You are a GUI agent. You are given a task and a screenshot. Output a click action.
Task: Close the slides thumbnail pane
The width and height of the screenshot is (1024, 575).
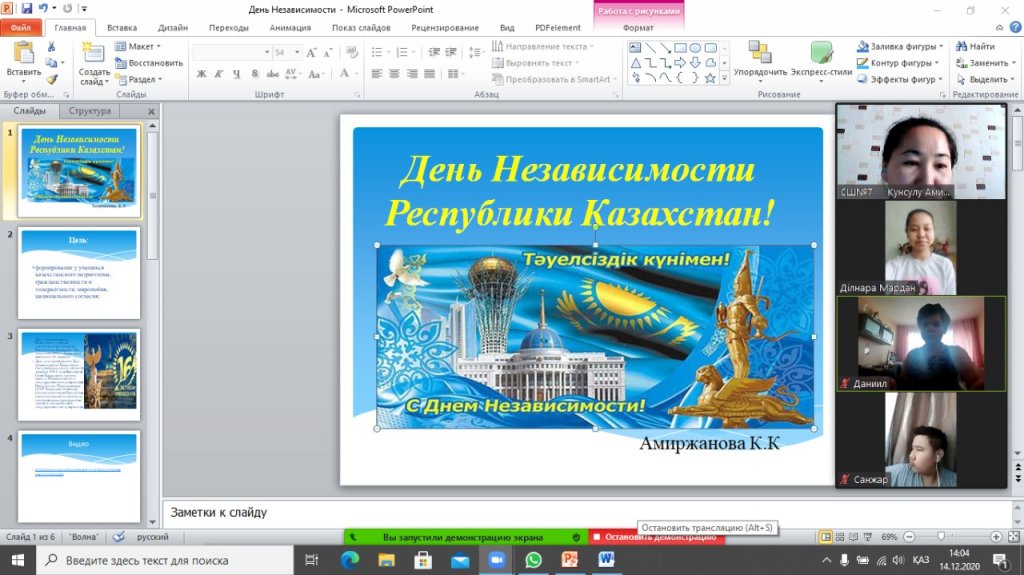pos(151,111)
